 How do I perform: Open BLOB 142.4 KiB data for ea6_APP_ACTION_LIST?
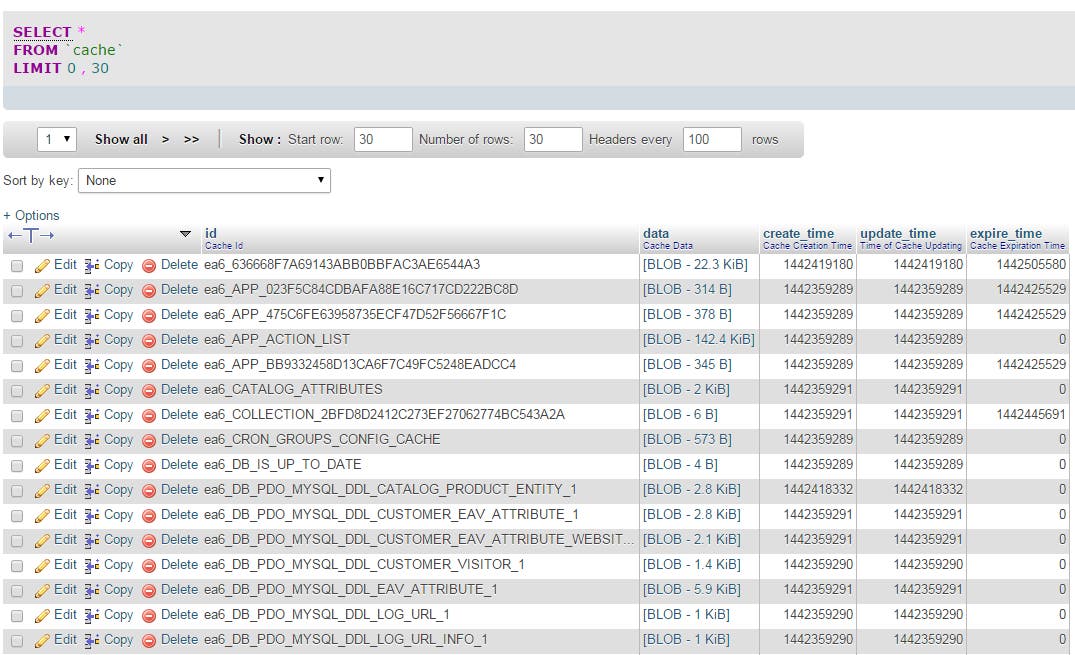[699, 340]
